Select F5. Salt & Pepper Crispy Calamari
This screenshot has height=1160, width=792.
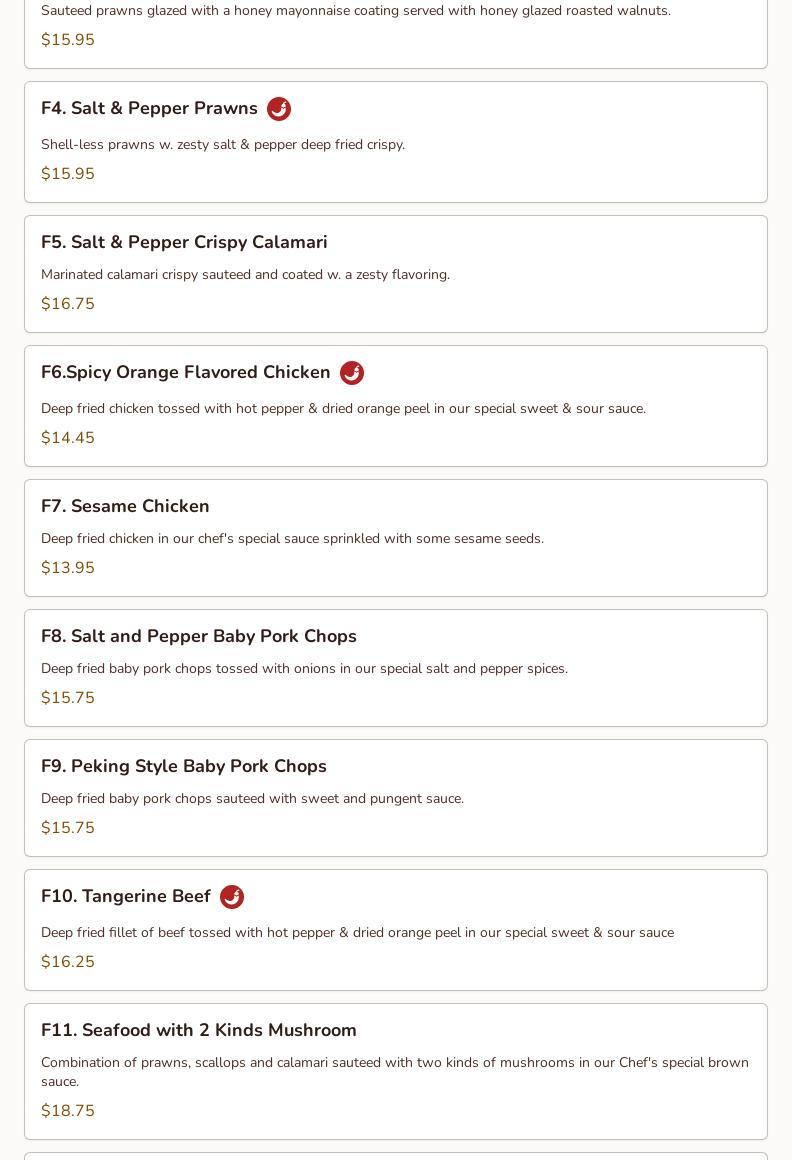184,242
